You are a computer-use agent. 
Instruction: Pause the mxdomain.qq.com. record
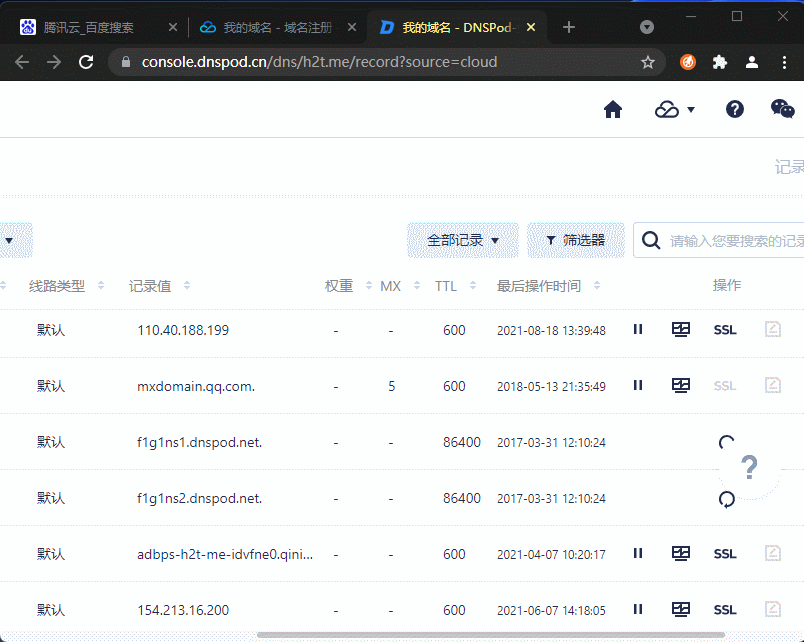(638, 385)
